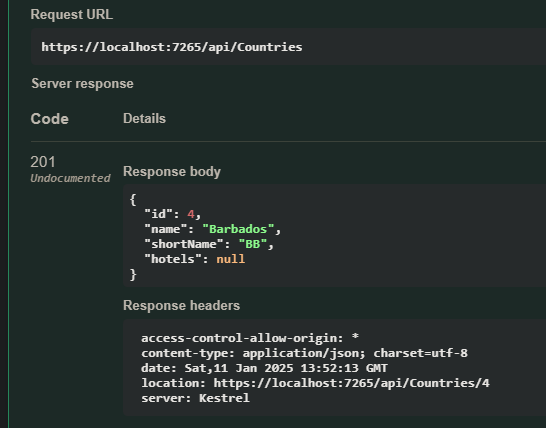Click the Code column header
The height and width of the screenshot is (428, 546).
point(49,119)
